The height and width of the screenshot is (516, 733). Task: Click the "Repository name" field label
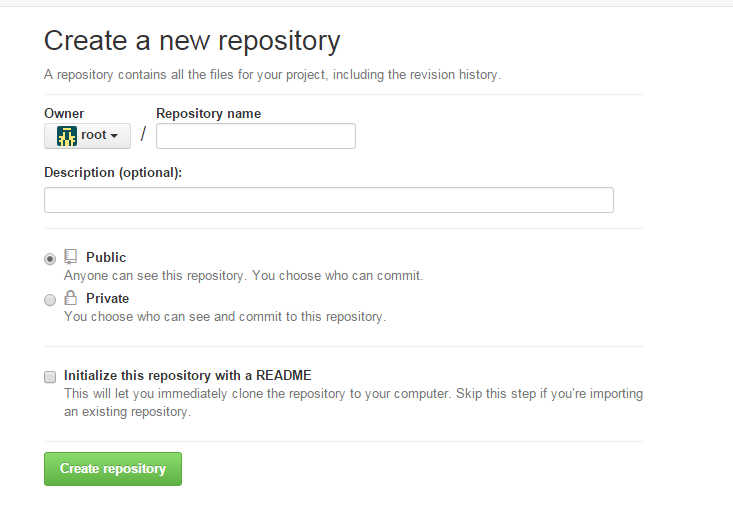tap(208, 114)
